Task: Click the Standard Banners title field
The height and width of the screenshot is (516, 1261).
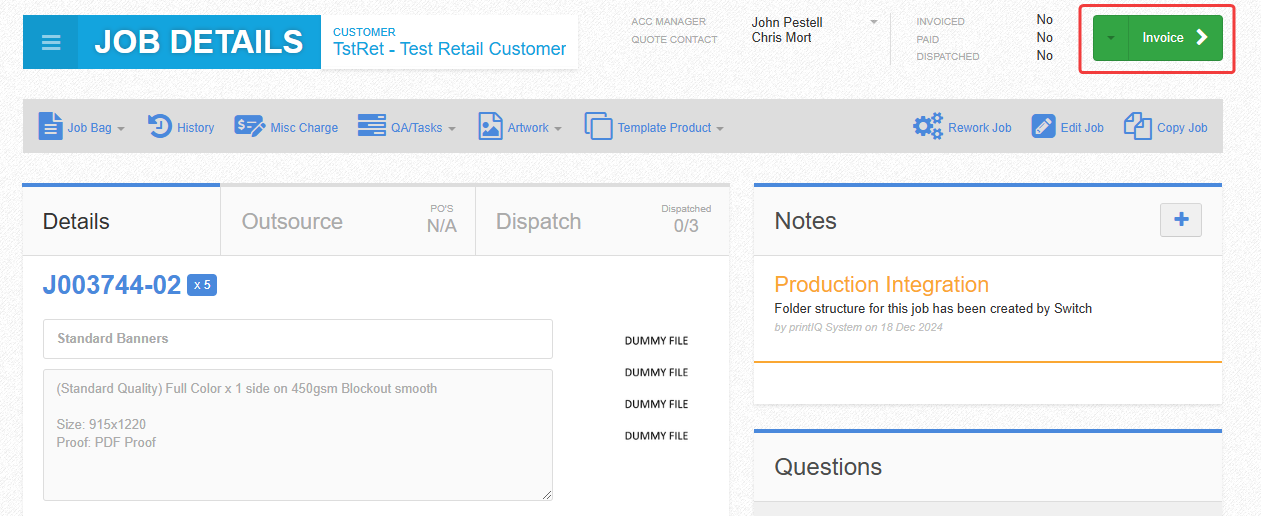Action: point(297,339)
